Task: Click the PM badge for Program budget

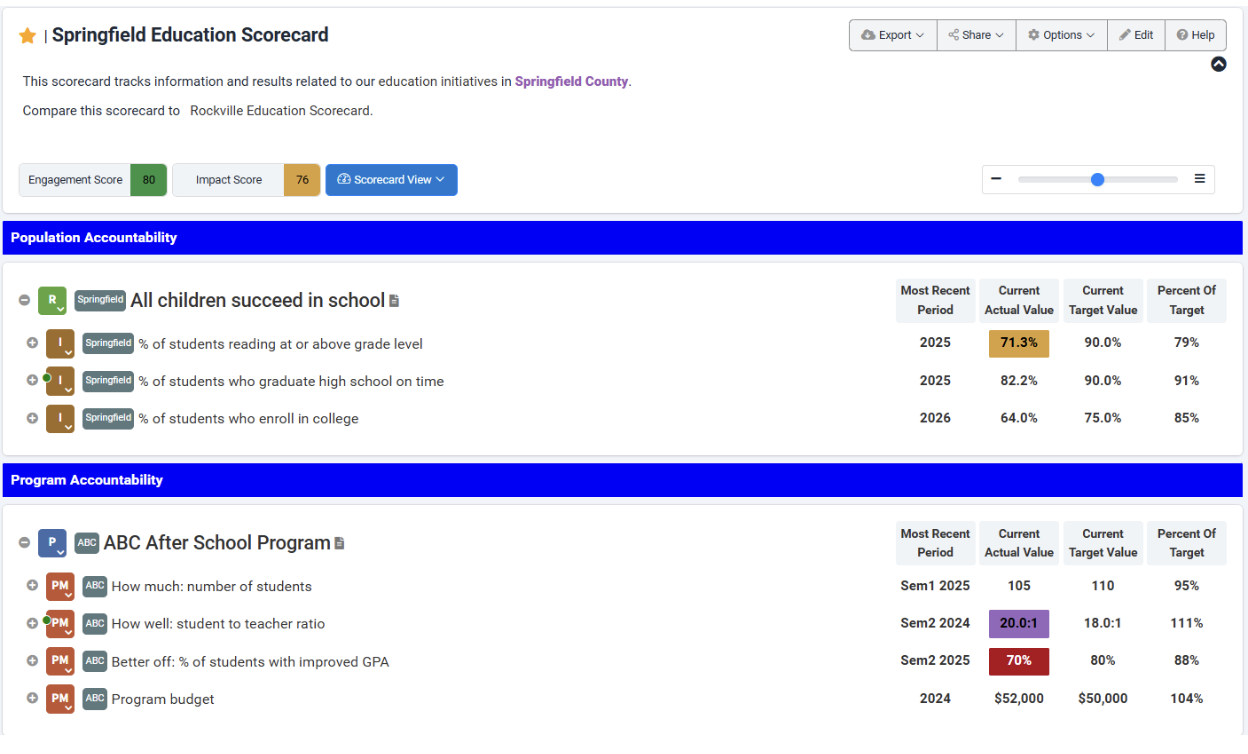Action: coord(60,699)
